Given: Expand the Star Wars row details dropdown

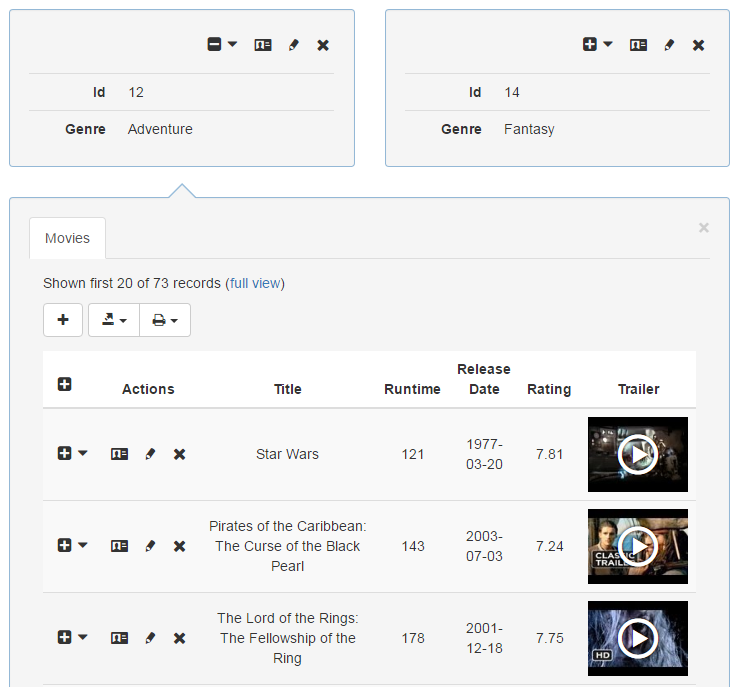Looking at the screenshot, I should point(73,454).
